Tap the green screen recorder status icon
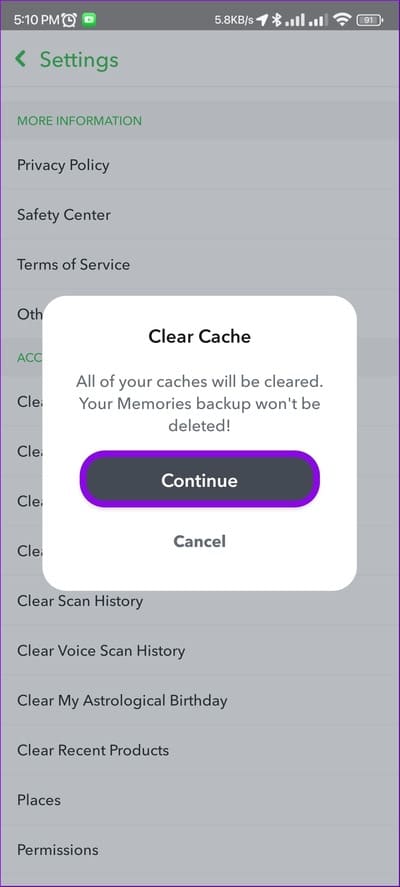The height and width of the screenshot is (887, 400). pos(89,20)
